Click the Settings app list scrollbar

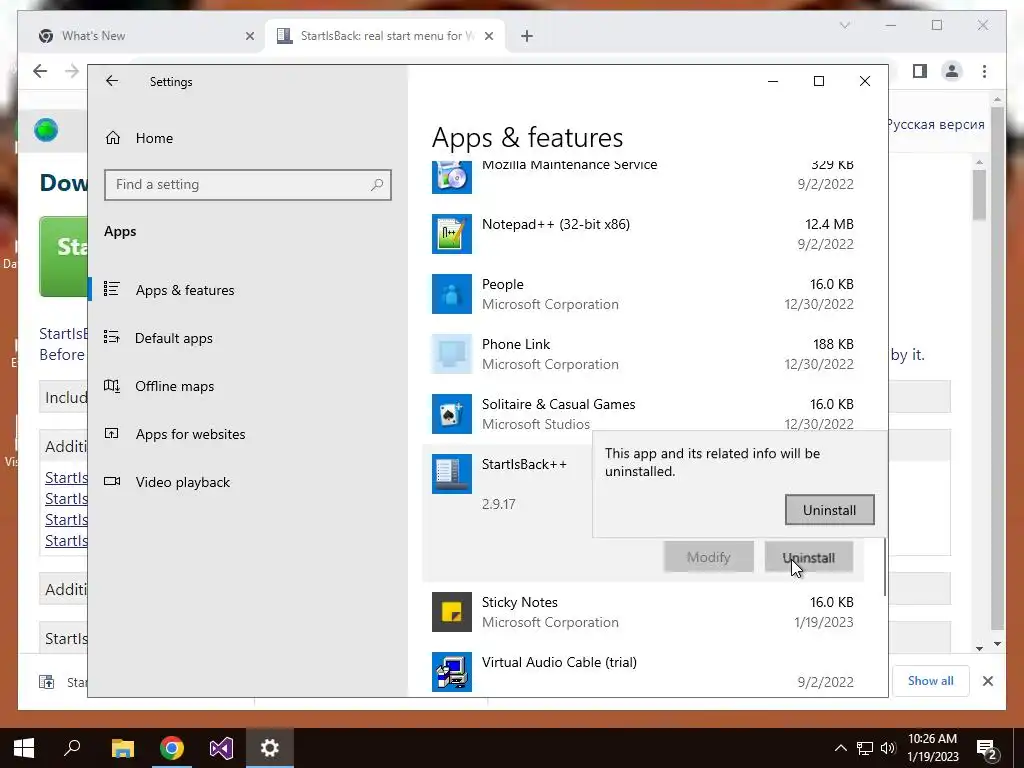pos(885,567)
